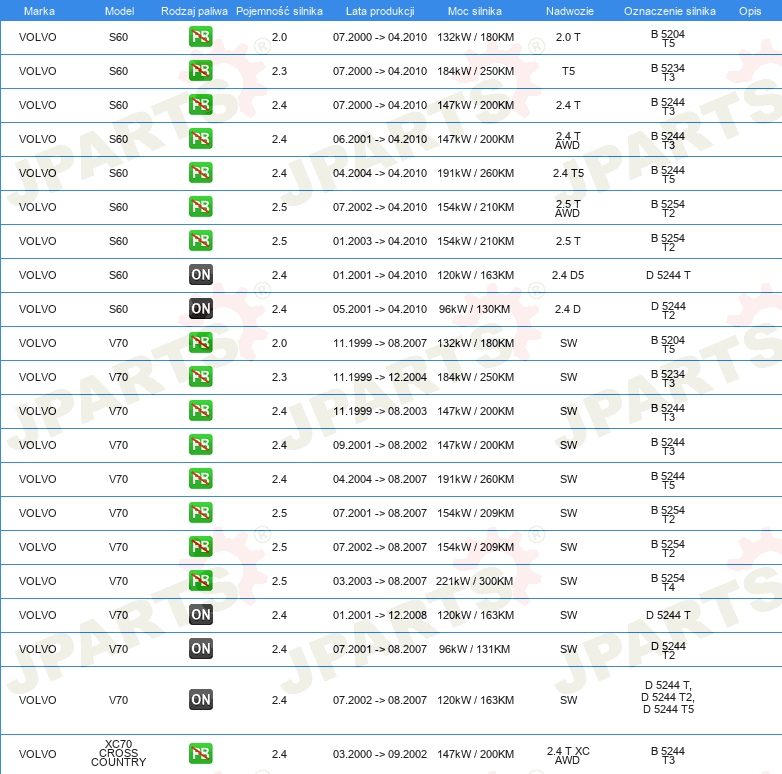Click petrol icon in S60 01.2003 2.5 T row
Screen dimensions: 782x774
tap(201, 240)
